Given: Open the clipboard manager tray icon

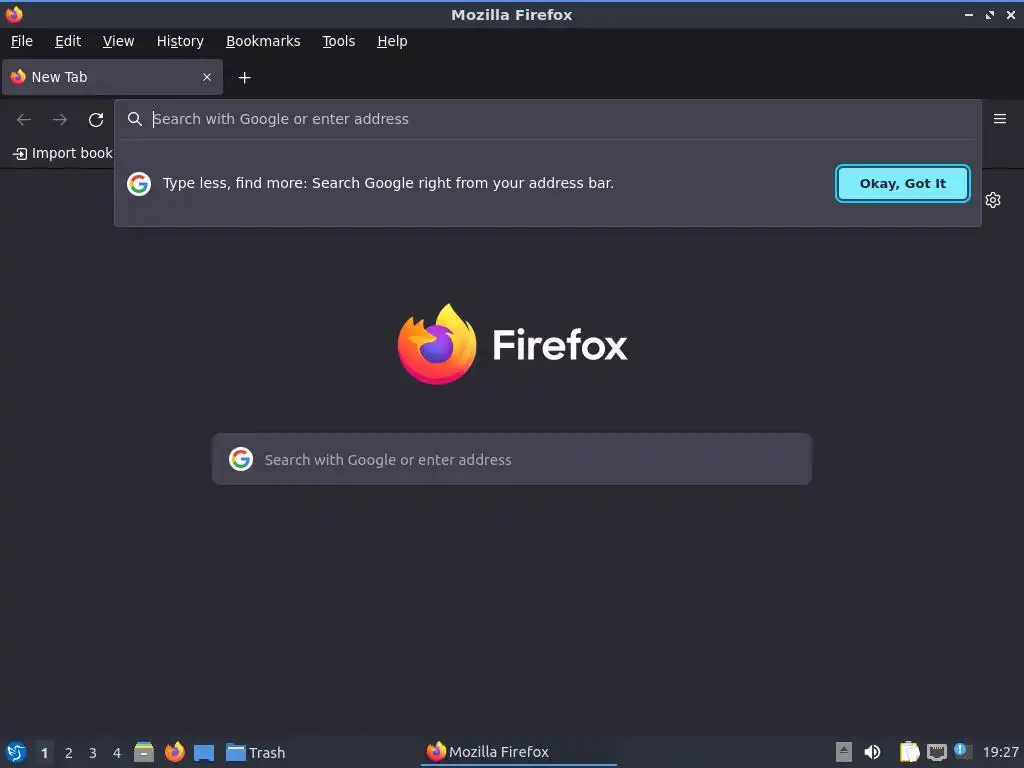Looking at the screenshot, I should (x=909, y=752).
